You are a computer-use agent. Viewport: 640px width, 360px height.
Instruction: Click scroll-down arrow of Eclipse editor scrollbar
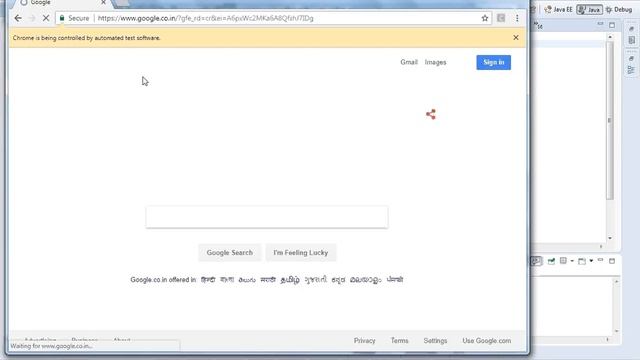[610, 238]
